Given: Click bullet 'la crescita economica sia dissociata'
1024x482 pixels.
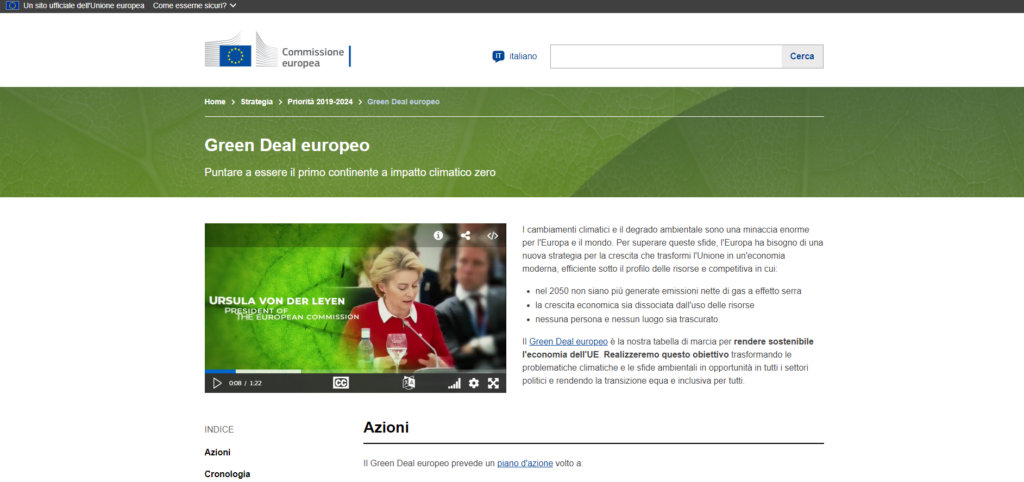Looking at the screenshot, I should (647, 305).
